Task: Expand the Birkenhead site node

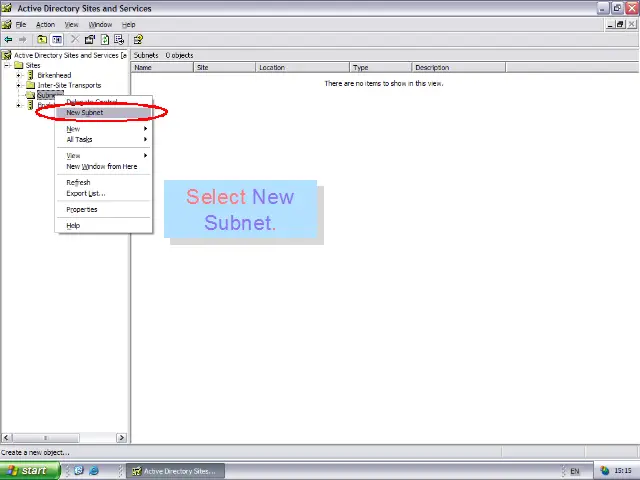Action: click(19, 75)
